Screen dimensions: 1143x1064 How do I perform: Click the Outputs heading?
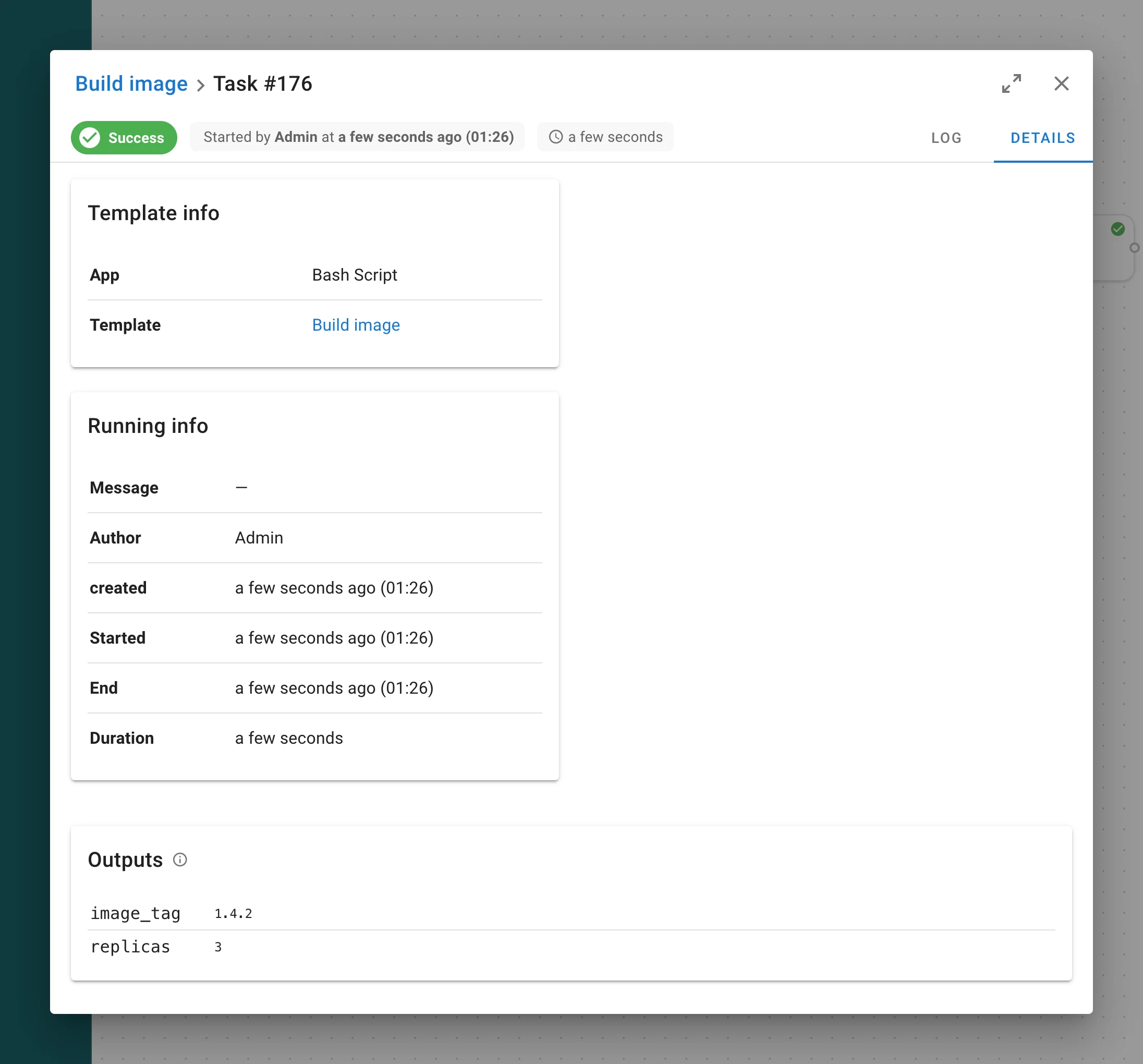(x=125, y=859)
